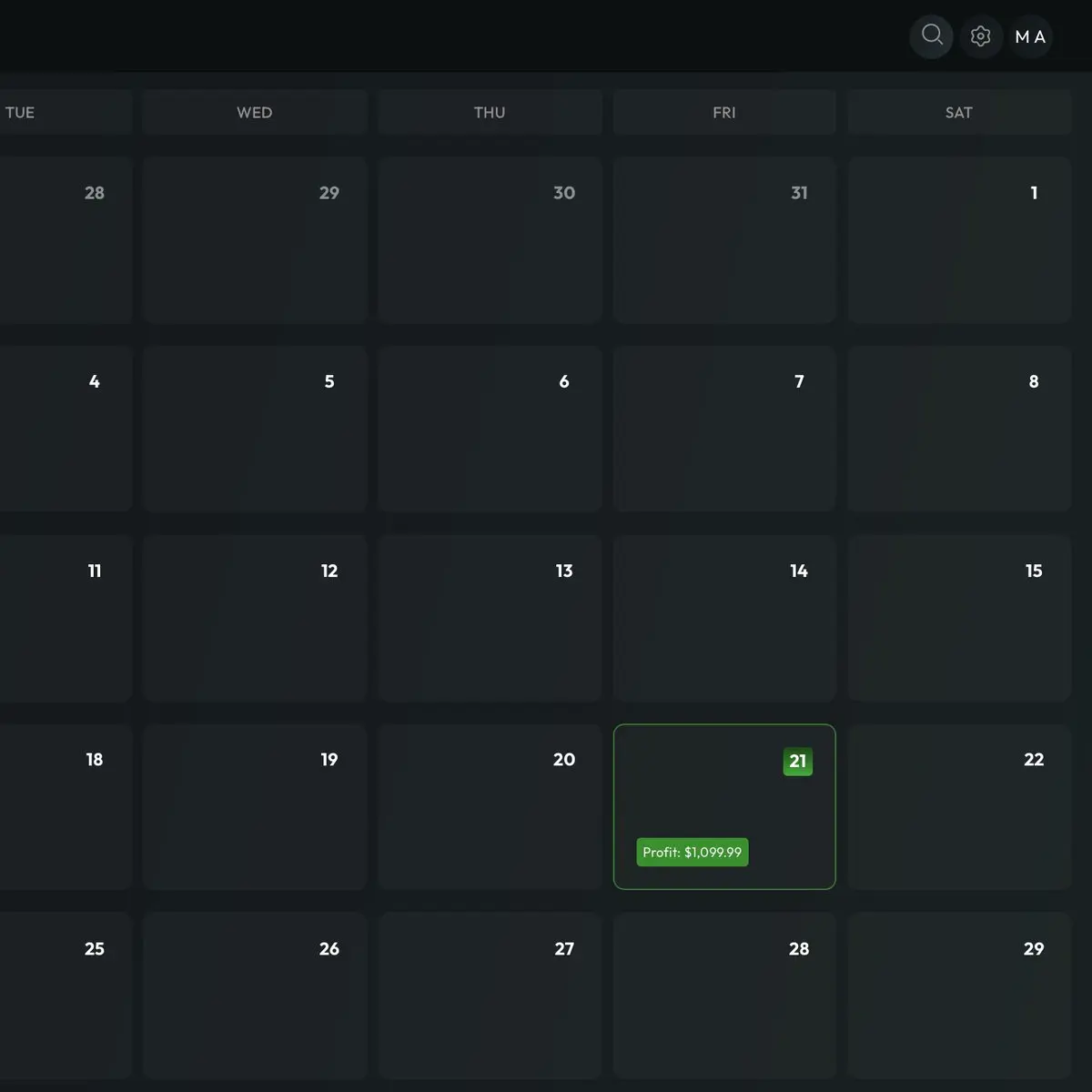Select day 4 calendar cell

coord(66,429)
